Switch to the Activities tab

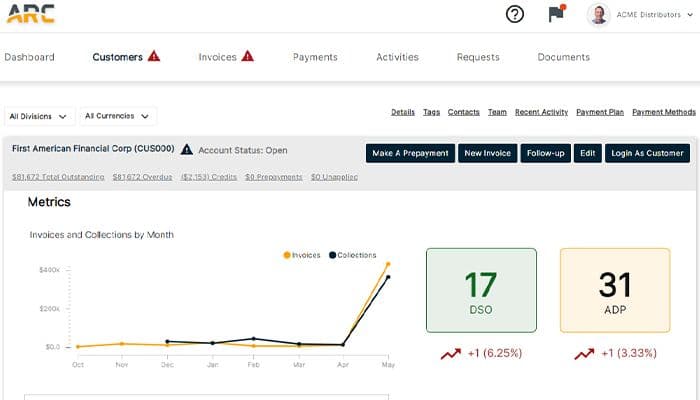click(397, 57)
